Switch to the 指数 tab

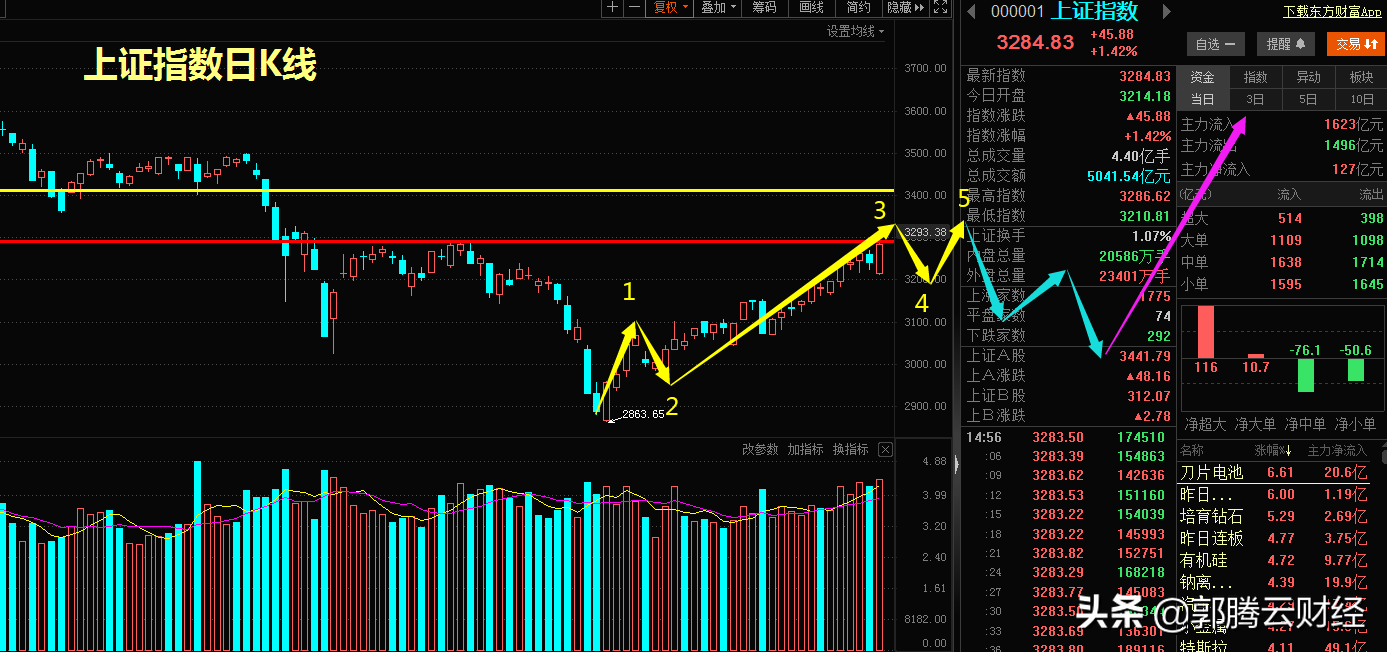(x=1255, y=77)
